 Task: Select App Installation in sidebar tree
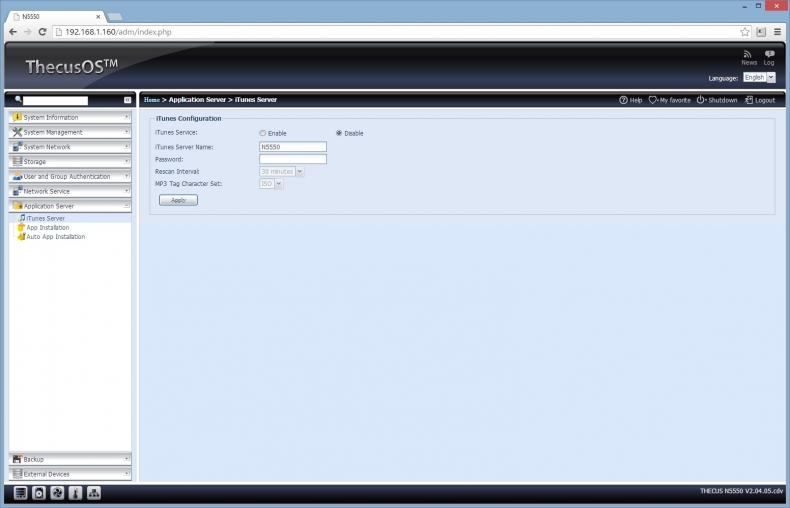pyautogui.click(x=47, y=227)
